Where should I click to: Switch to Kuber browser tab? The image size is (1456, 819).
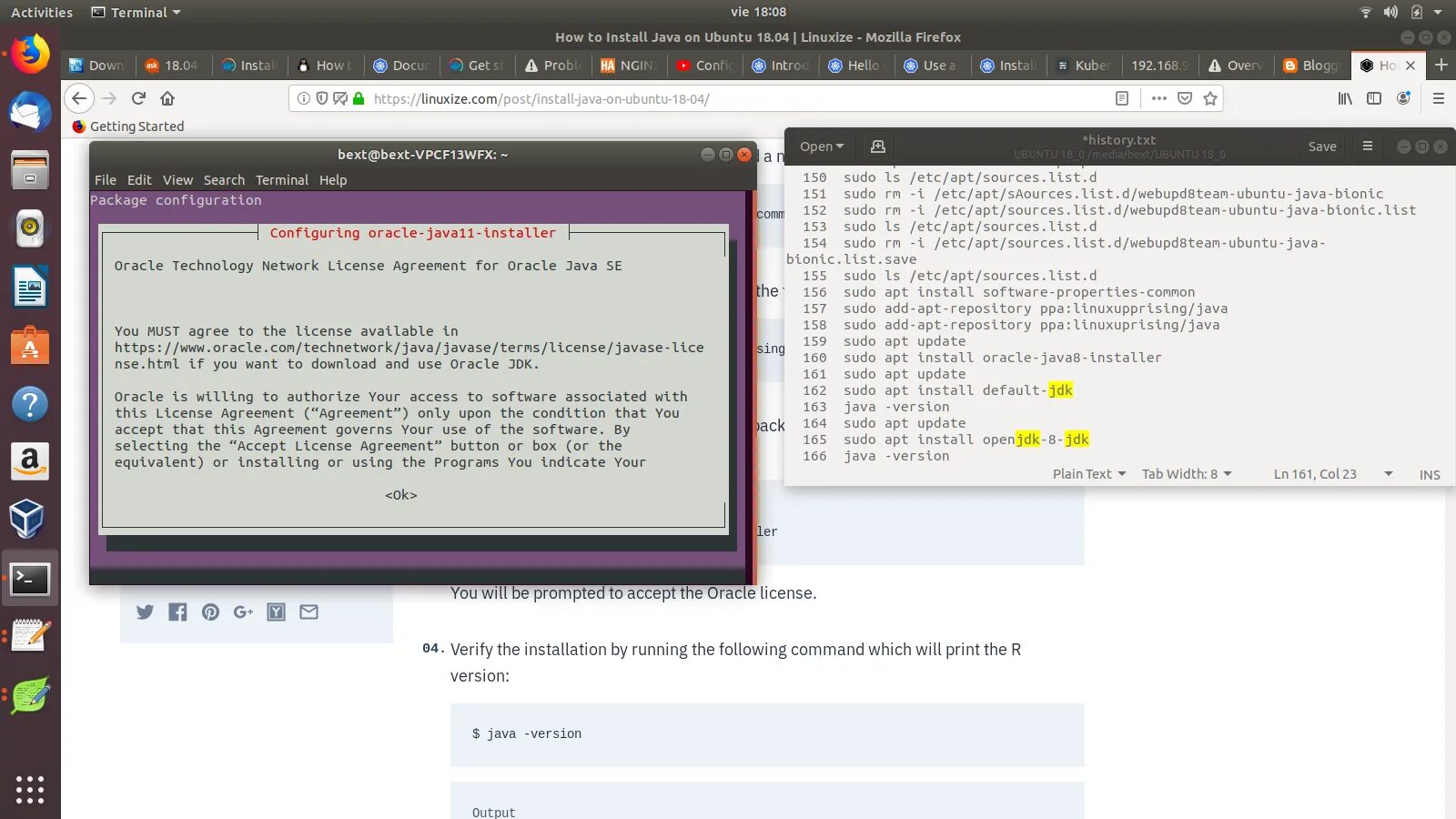[1084, 66]
